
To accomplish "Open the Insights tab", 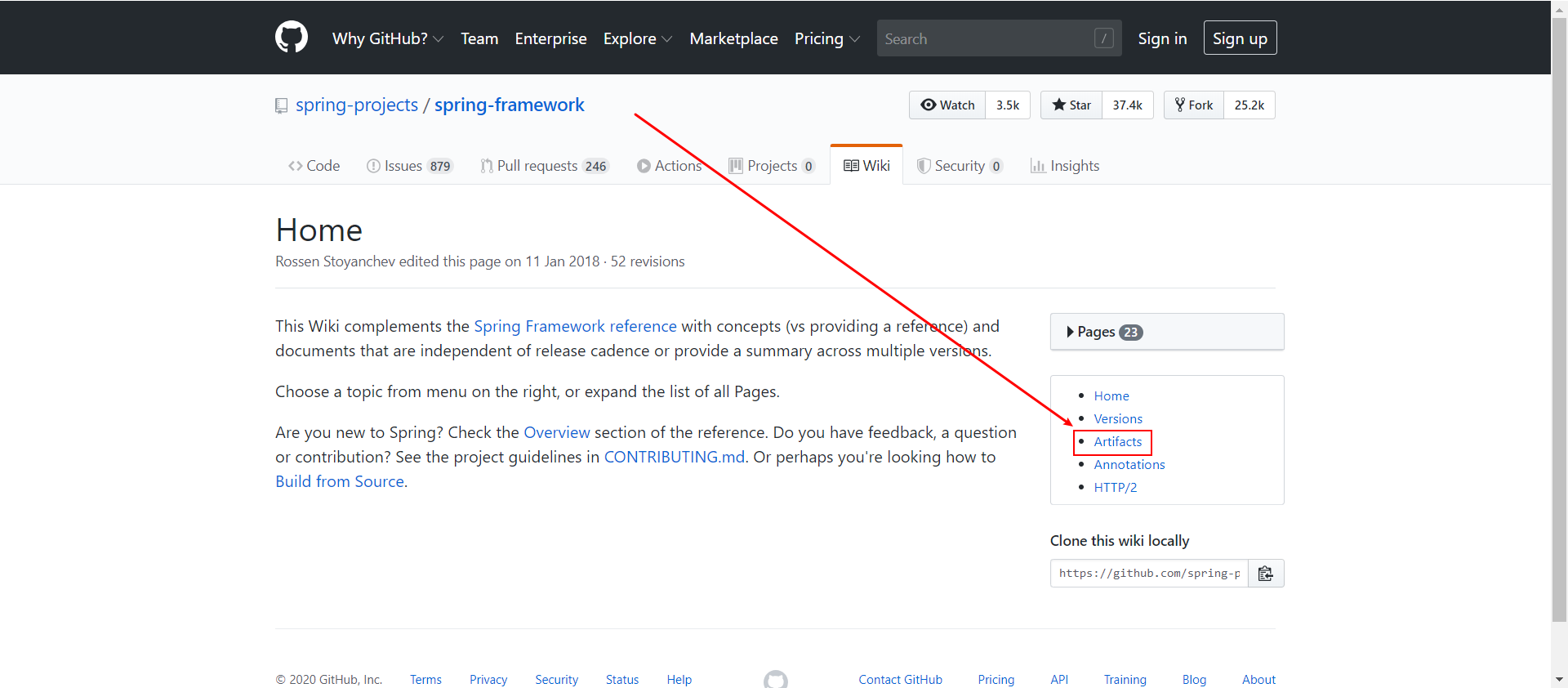I will (1065, 166).
